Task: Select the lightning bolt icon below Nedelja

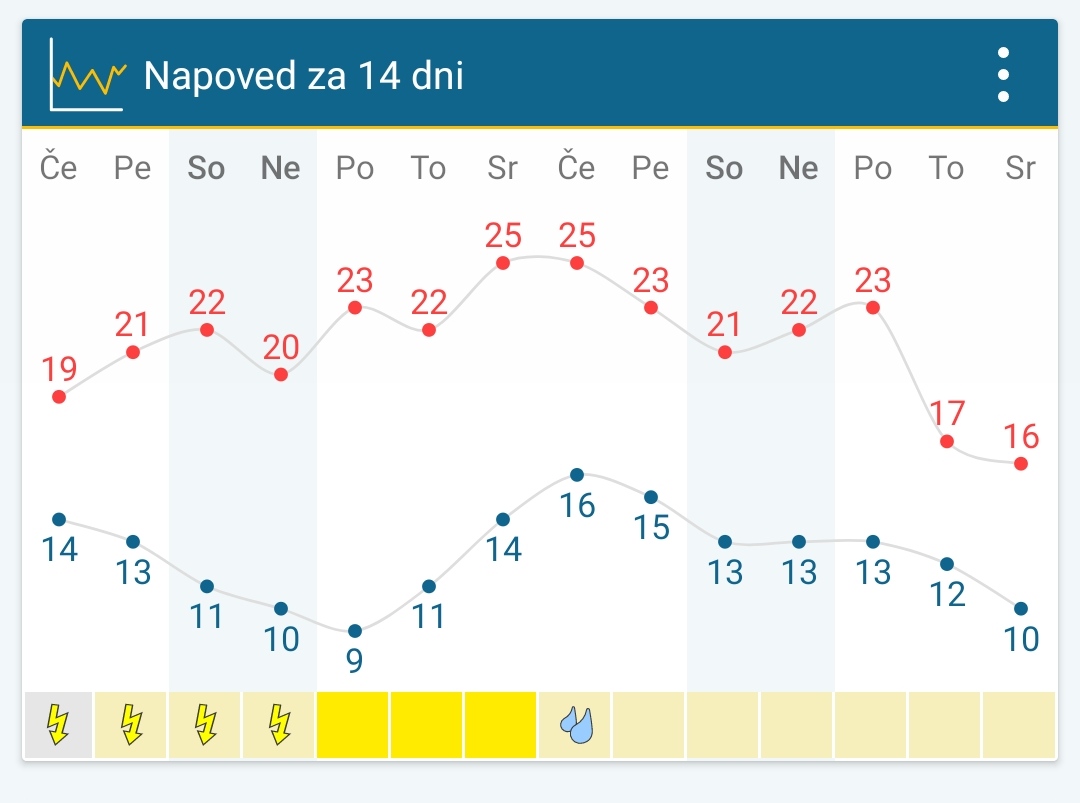Action: (279, 725)
